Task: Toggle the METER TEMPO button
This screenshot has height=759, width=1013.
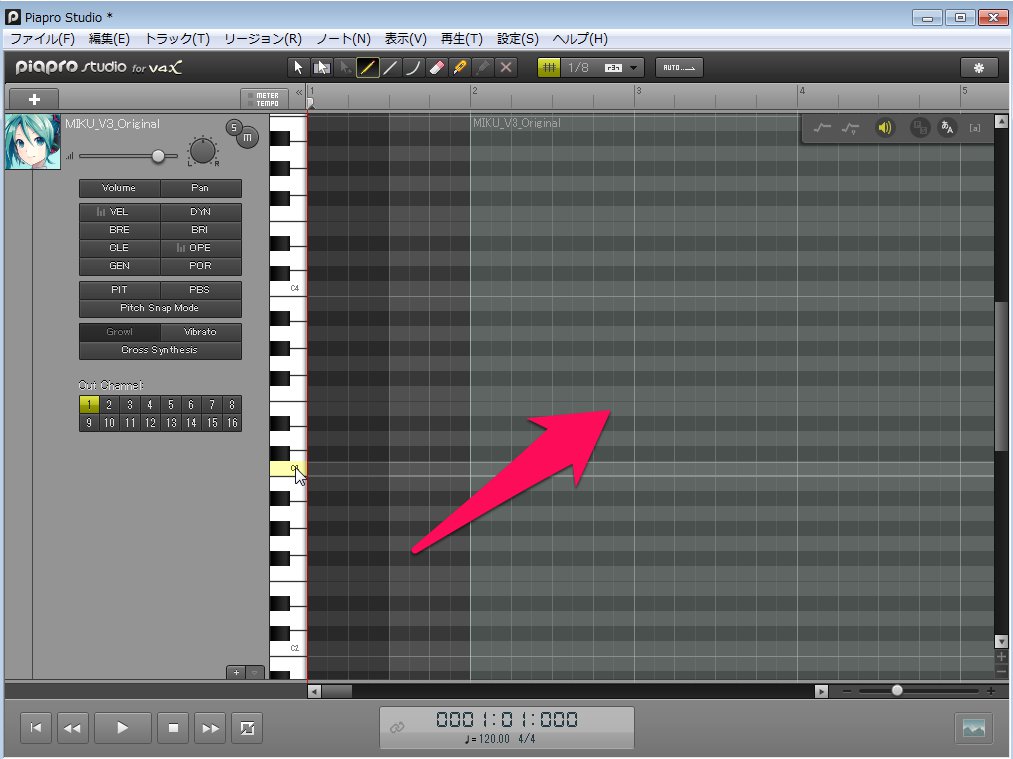Action: (264, 99)
